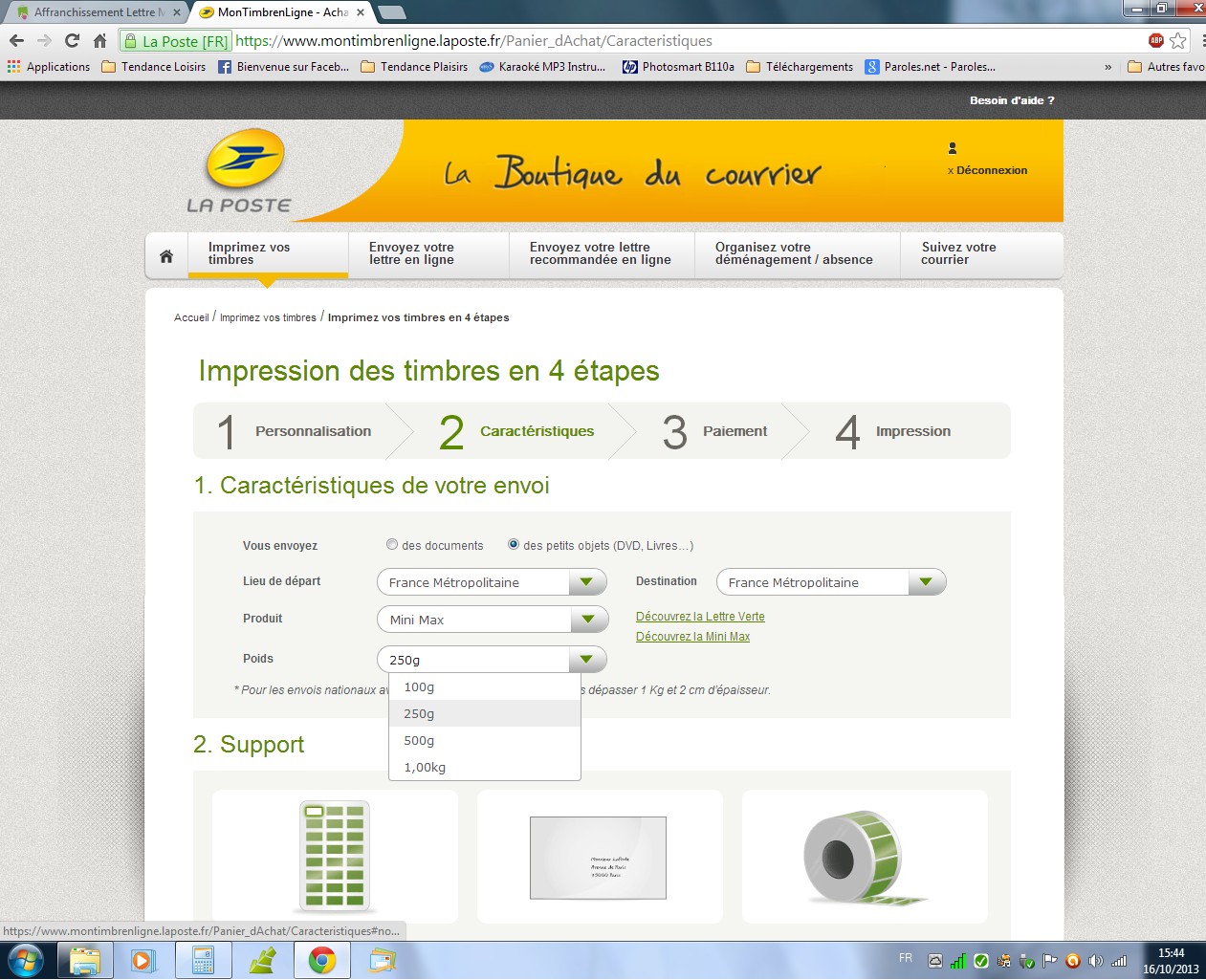Click 'Besoin d'aide ?' link

1012,100
